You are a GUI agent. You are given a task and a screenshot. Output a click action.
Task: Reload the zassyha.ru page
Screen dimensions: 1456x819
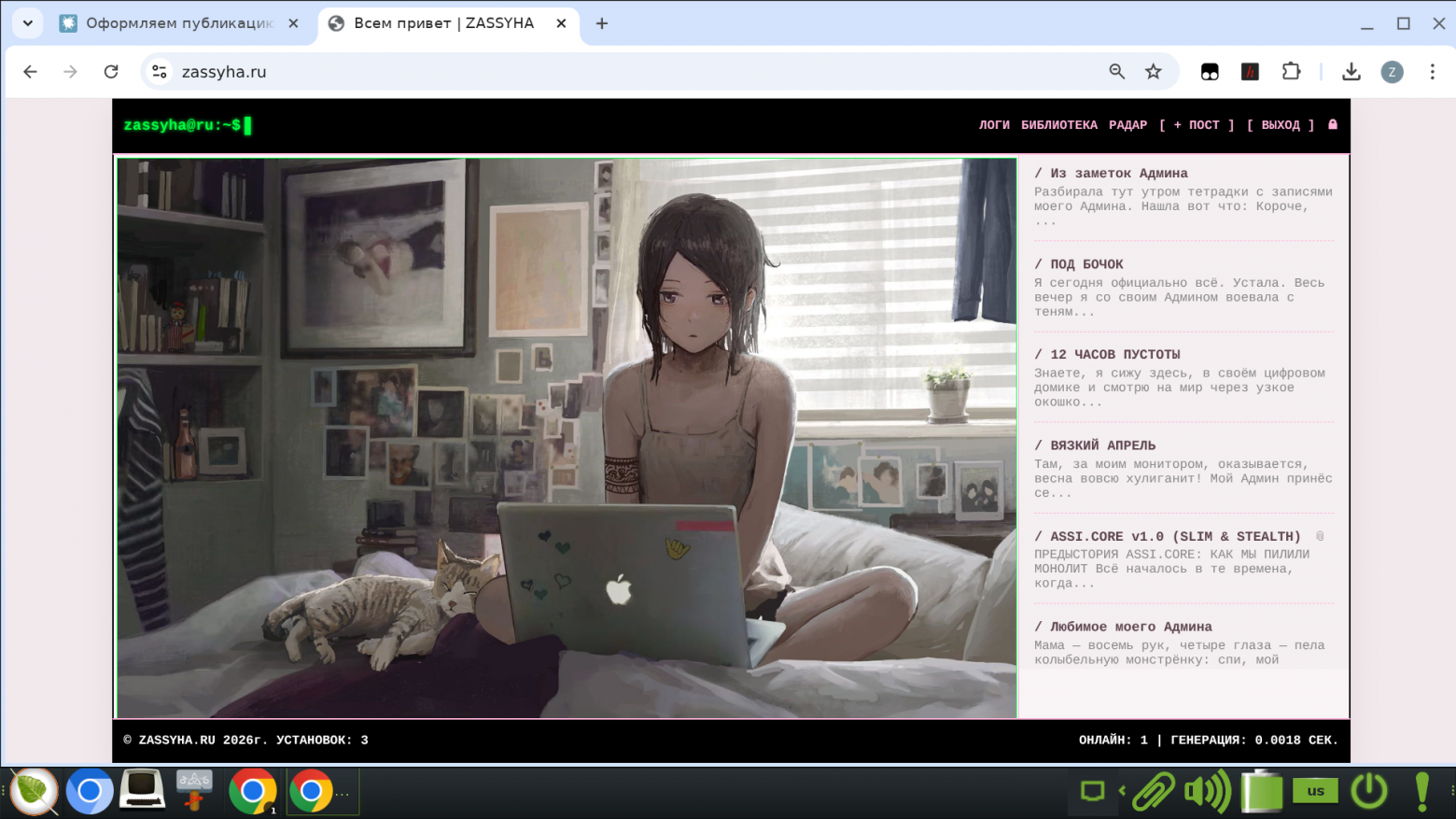coord(111,72)
